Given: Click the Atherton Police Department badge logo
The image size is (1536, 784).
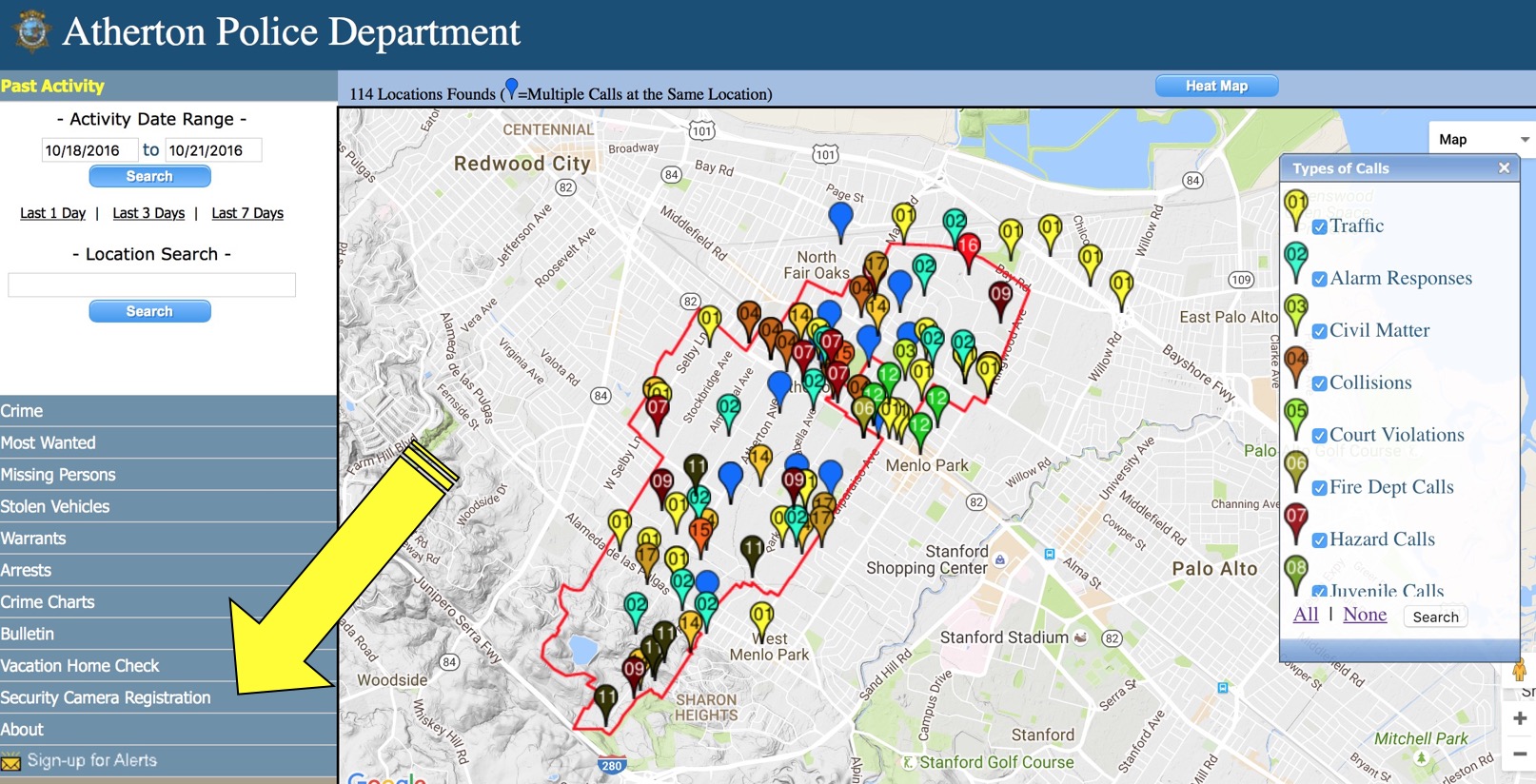Looking at the screenshot, I should coord(31,31).
